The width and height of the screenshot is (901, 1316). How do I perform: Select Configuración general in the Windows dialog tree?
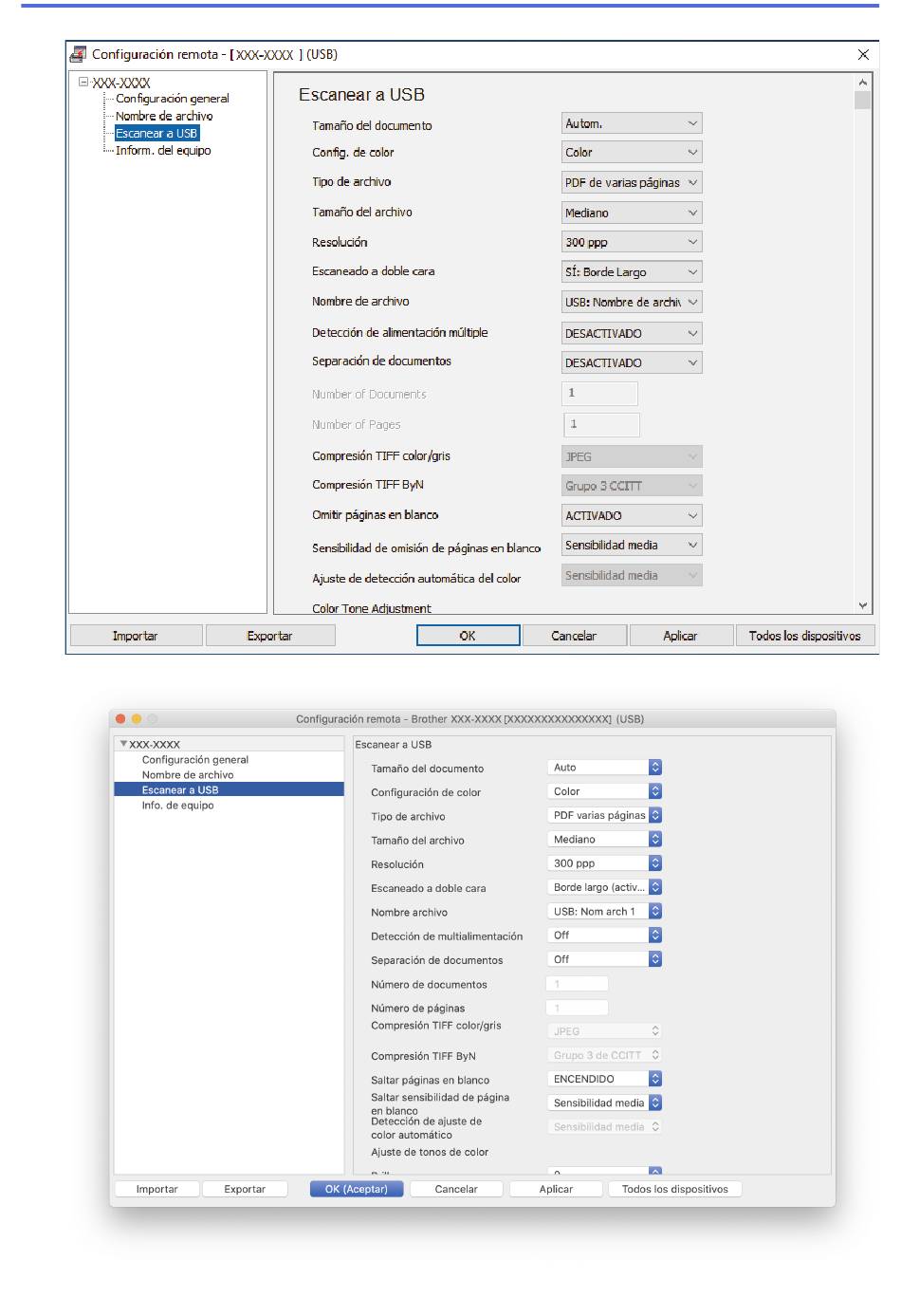(172, 99)
